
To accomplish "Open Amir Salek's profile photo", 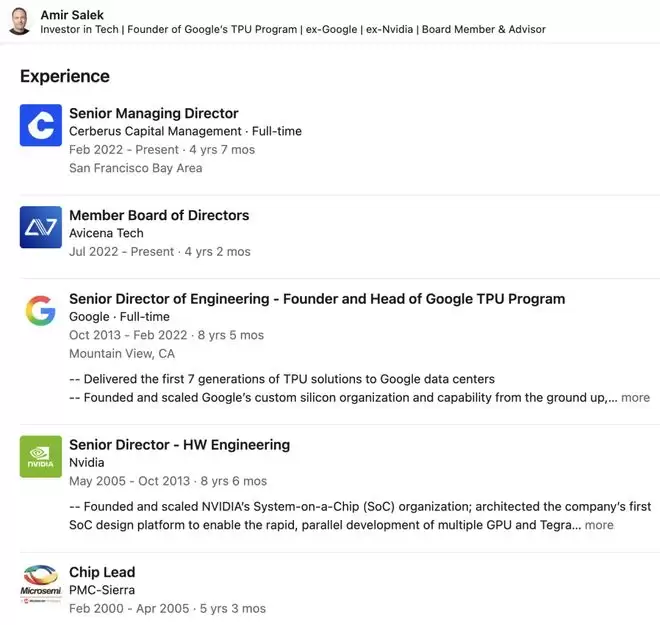I will 19,21.
